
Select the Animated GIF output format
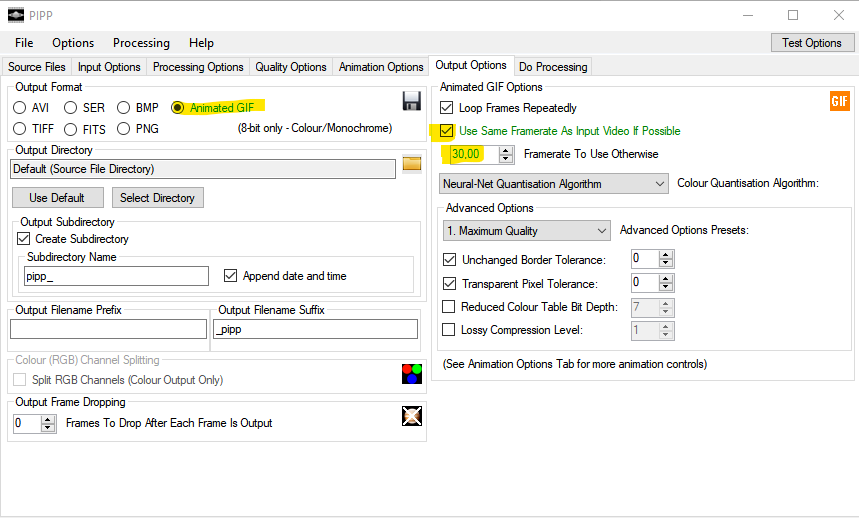[x=178, y=108]
